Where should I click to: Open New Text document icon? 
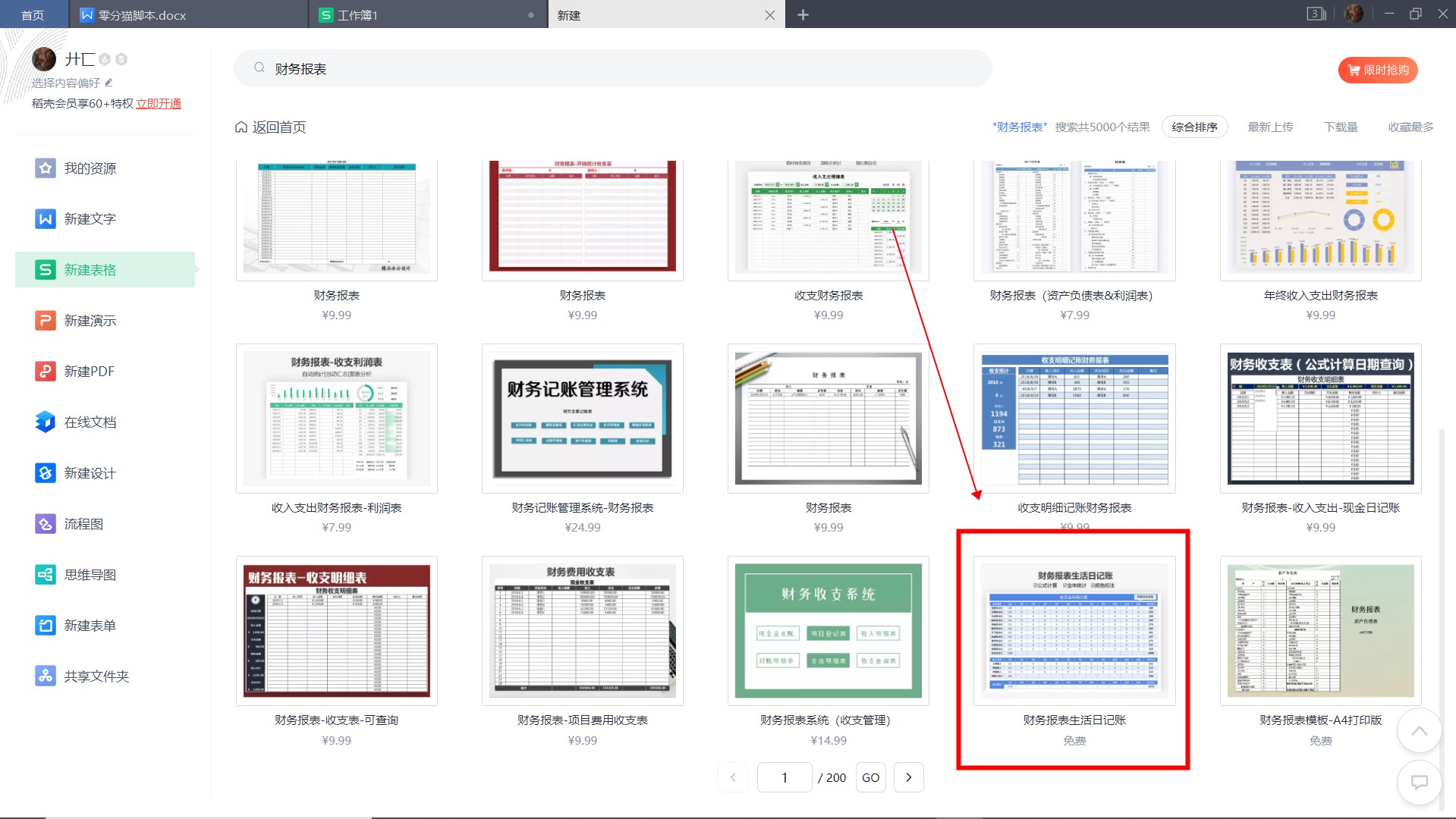[x=46, y=219]
